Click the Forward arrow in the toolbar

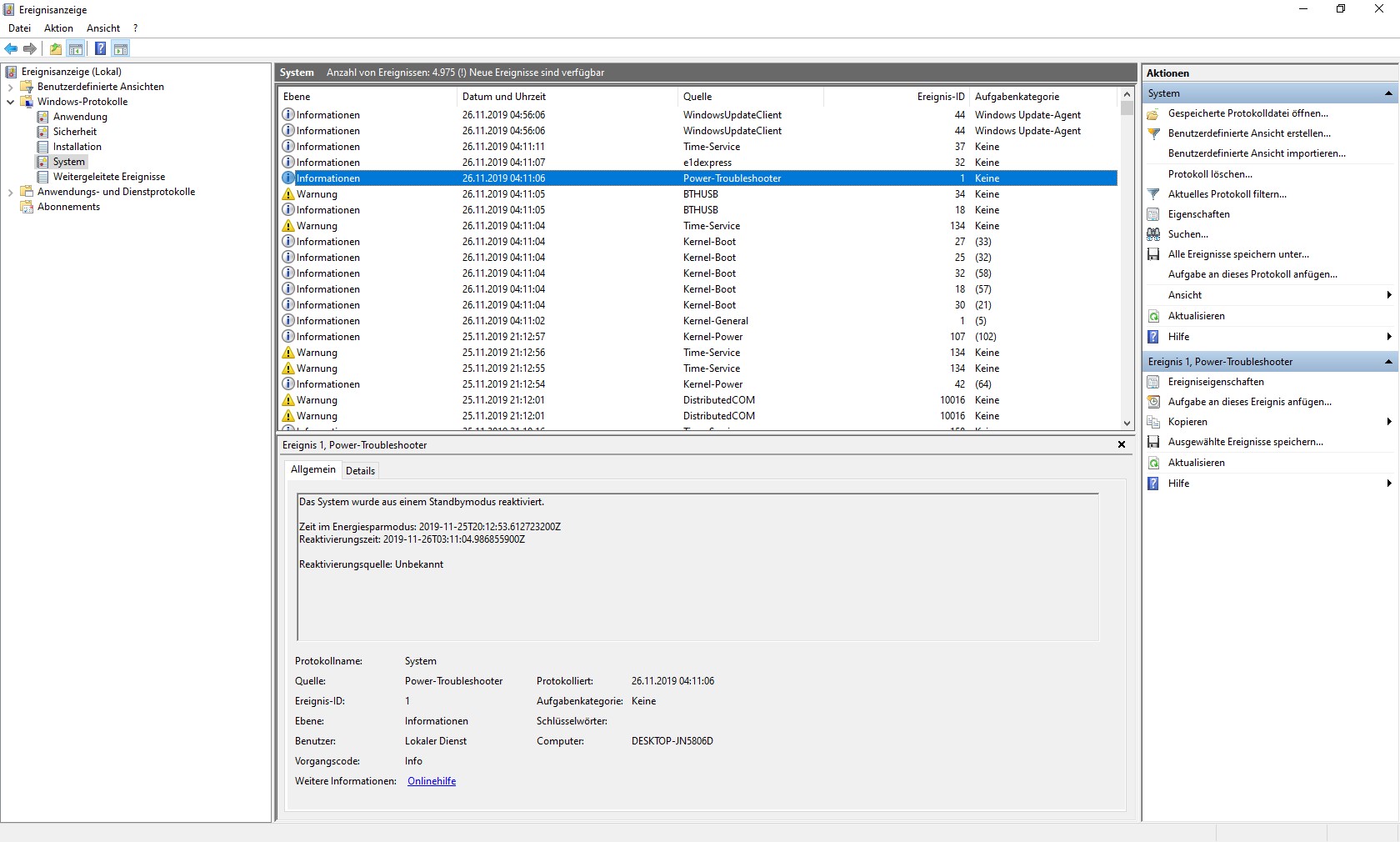pyautogui.click(x=30, y=49)
